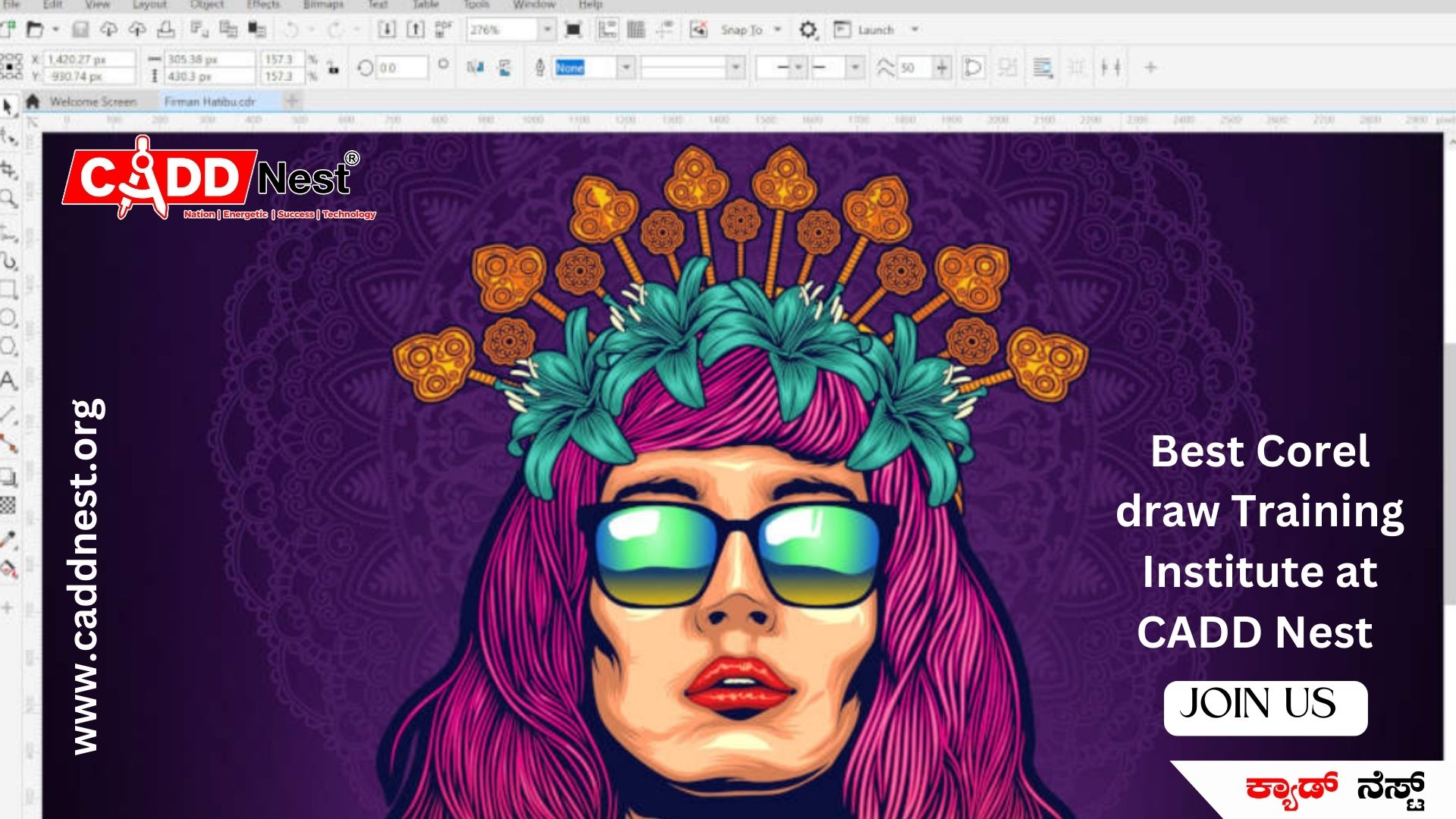Select the Zoom magnifier tool
The image size is (1456, 819).
point(8,199)
